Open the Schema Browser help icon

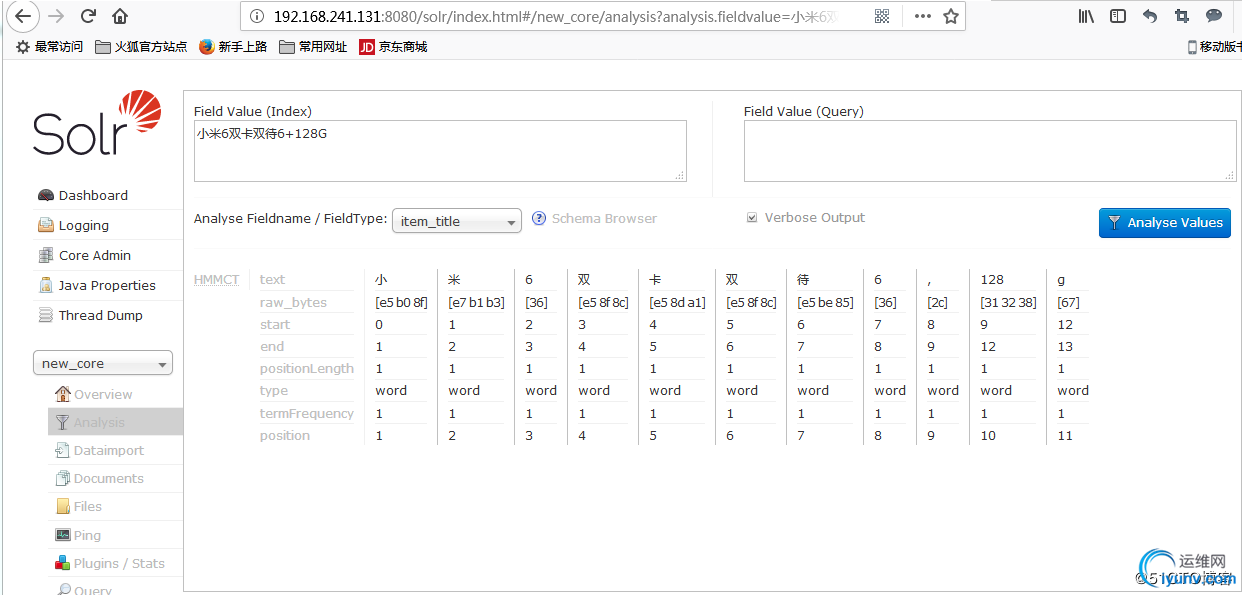[x=539, y=218]
